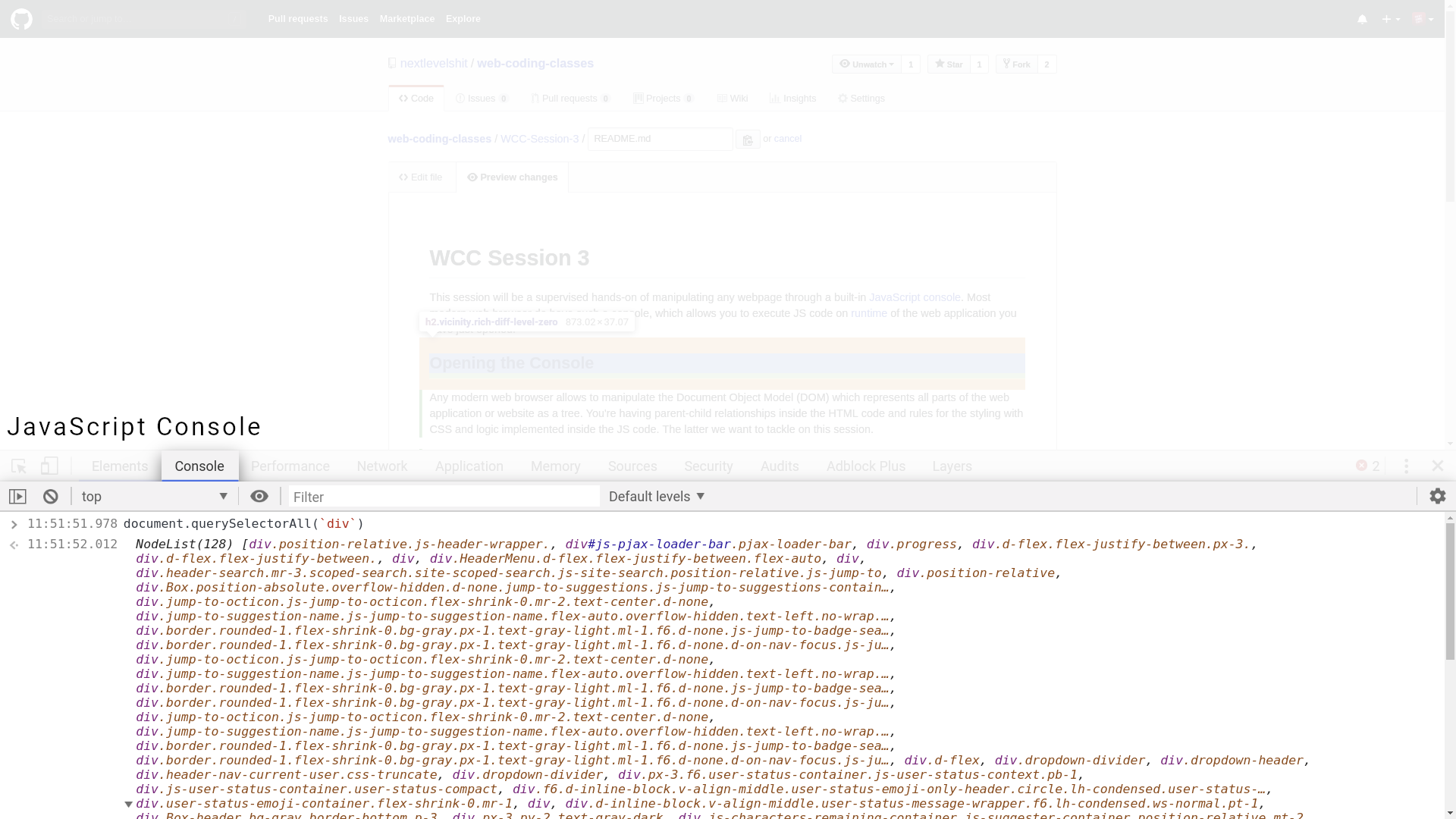
Task: Switch to the Elements tab
Action: coord(120,466)
